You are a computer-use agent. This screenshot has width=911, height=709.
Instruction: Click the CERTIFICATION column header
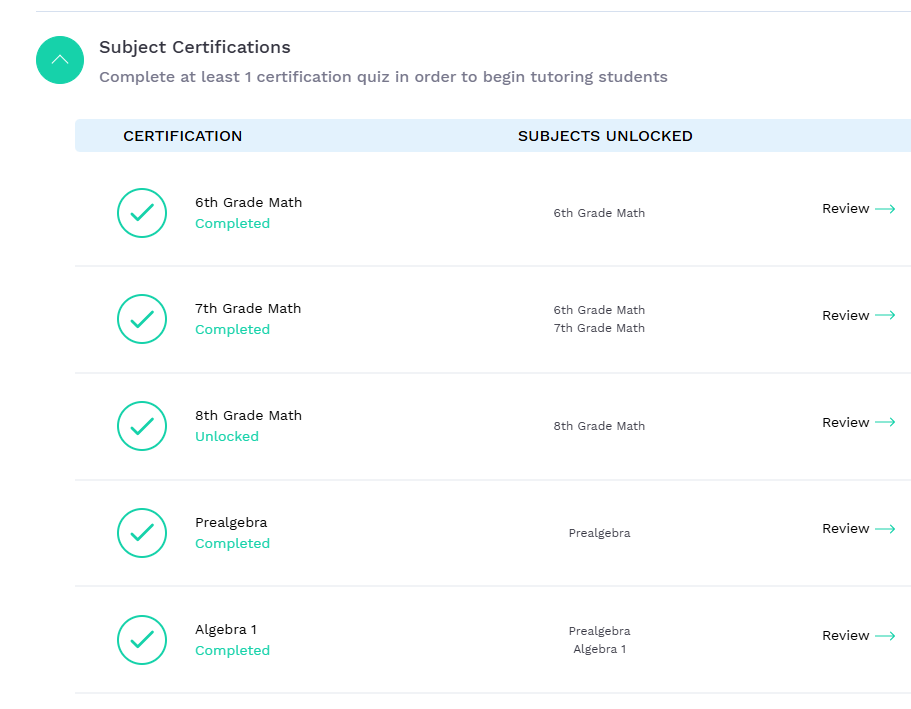click(183, 136)
